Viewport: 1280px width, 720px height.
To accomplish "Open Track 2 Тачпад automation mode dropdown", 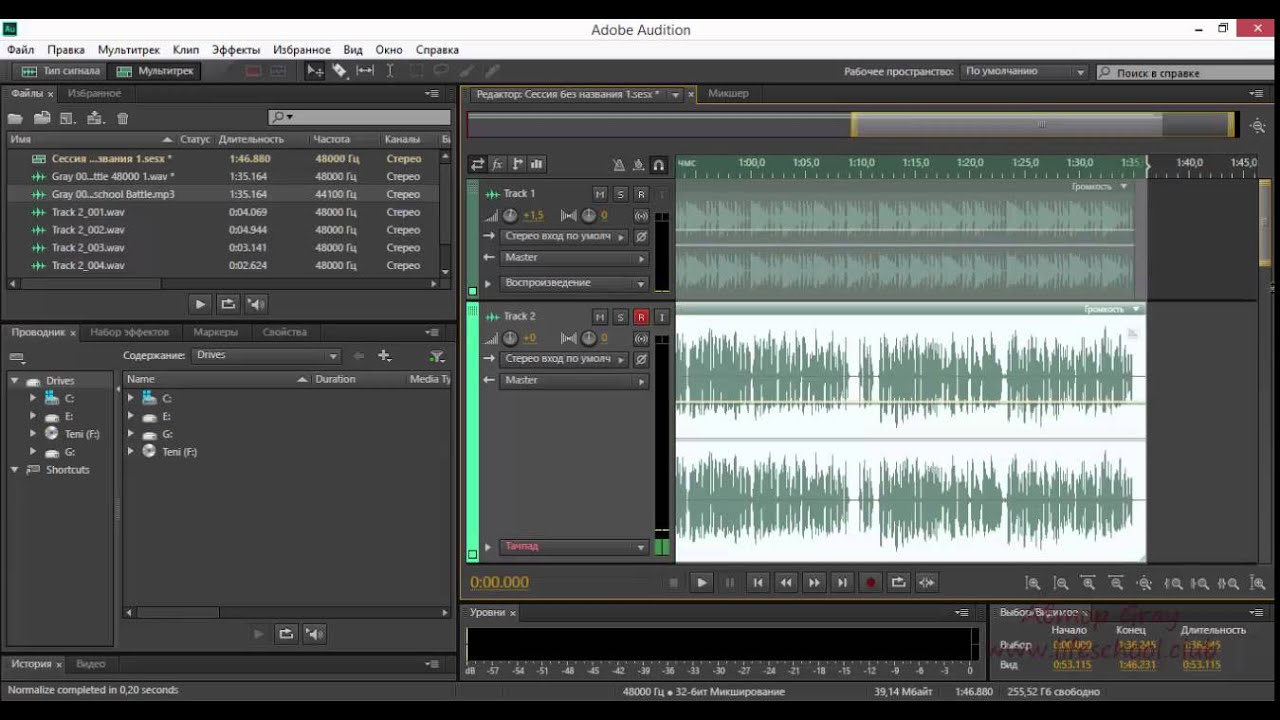I will (574, 547).
